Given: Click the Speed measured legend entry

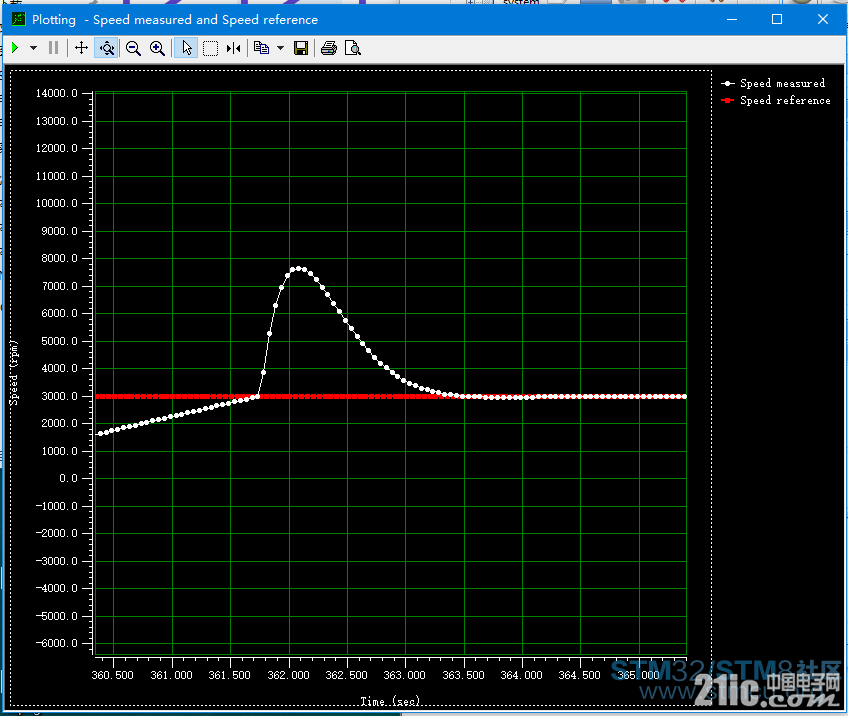Looking at the screenshot, I should (773, 83).
